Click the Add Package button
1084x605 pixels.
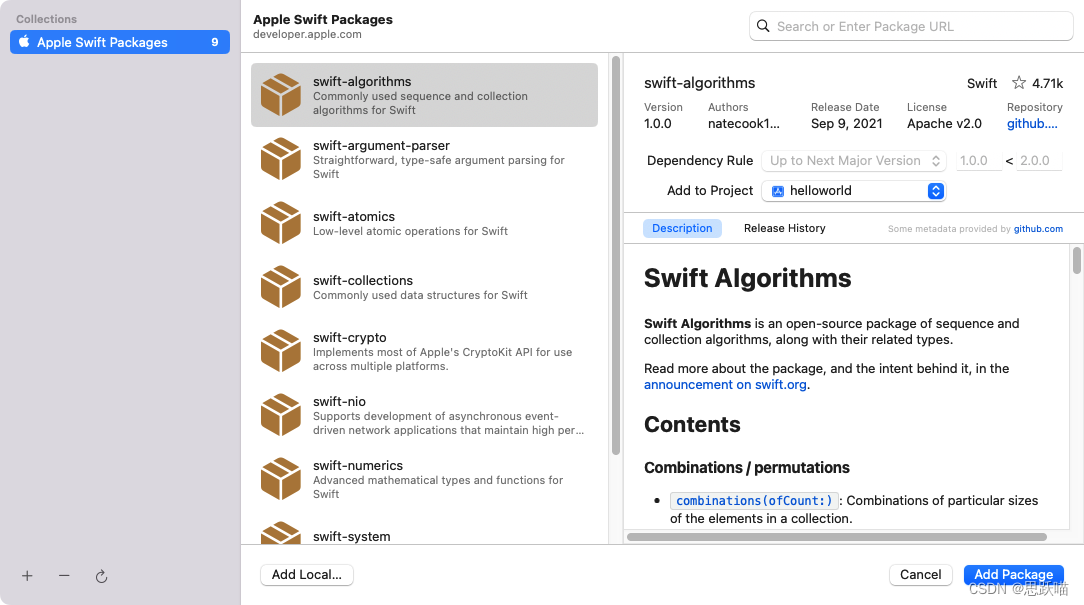coord(1013,575)
